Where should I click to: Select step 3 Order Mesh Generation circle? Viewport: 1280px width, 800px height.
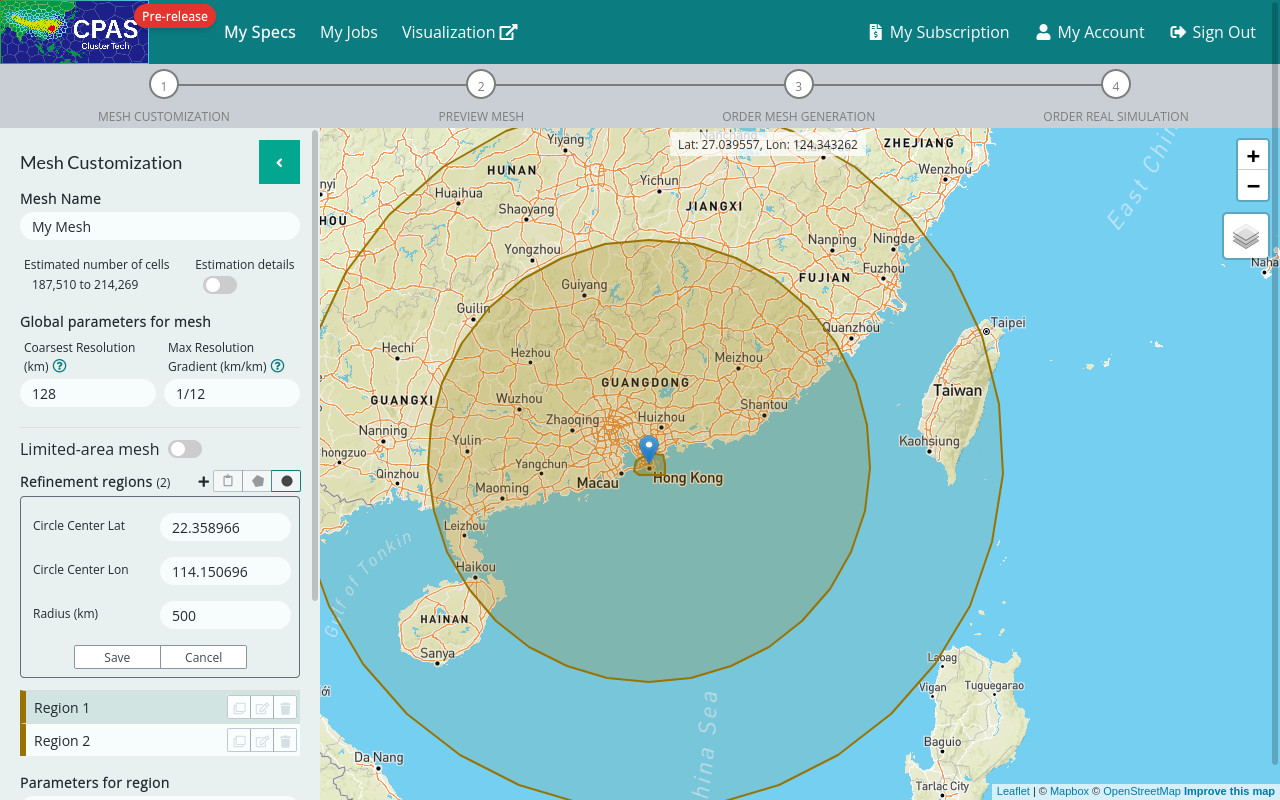coord(798,85)
